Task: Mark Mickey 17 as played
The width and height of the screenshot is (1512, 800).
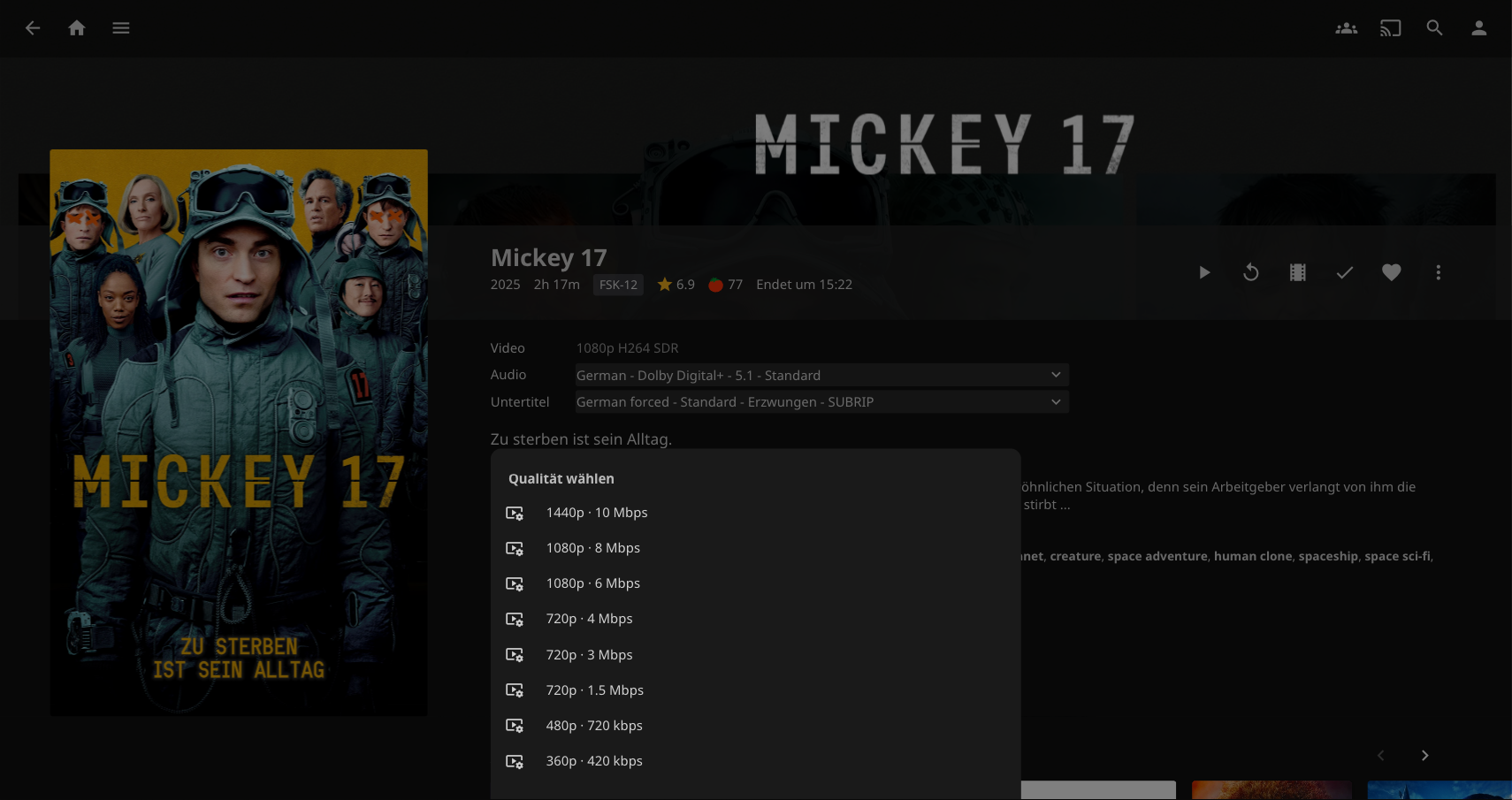Action: (1345, 272)
